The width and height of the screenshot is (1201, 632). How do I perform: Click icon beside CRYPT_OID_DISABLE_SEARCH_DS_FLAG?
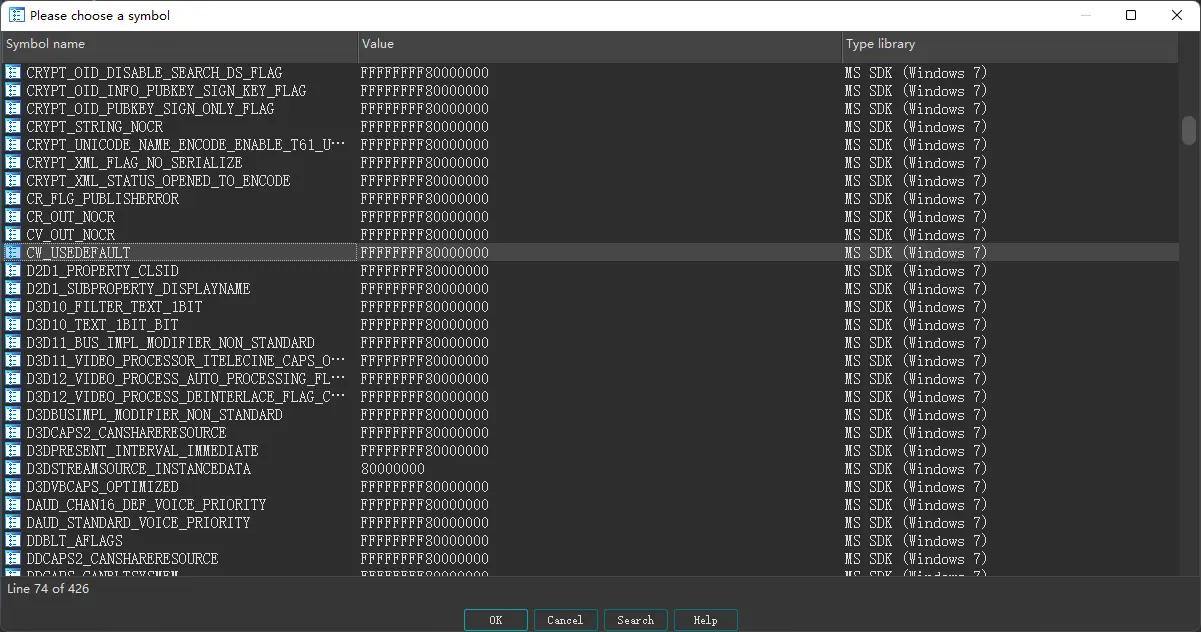point(13,73)
